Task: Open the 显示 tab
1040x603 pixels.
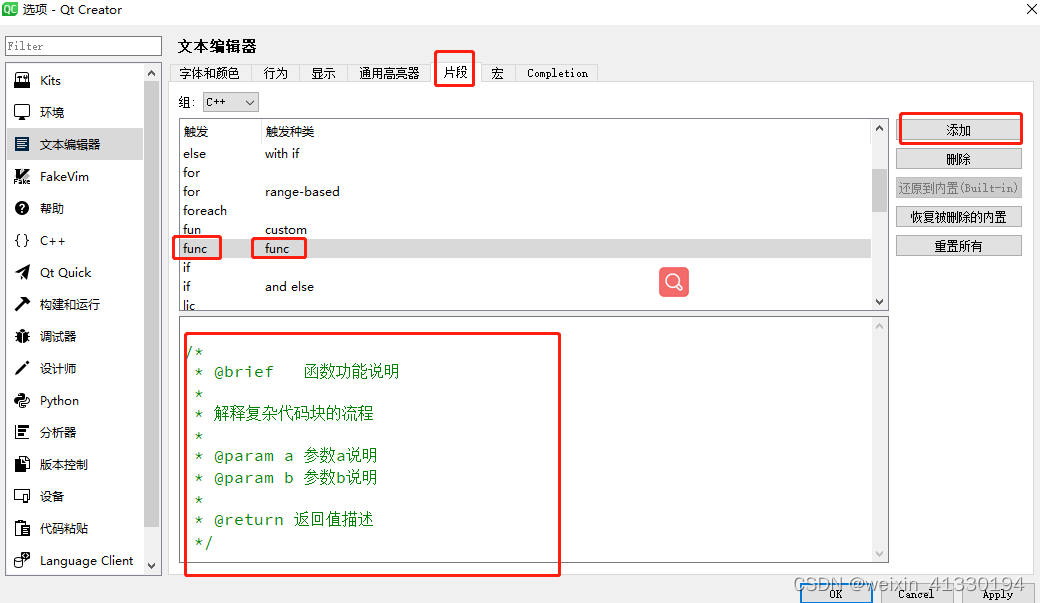Action: [x=323, y=73]
